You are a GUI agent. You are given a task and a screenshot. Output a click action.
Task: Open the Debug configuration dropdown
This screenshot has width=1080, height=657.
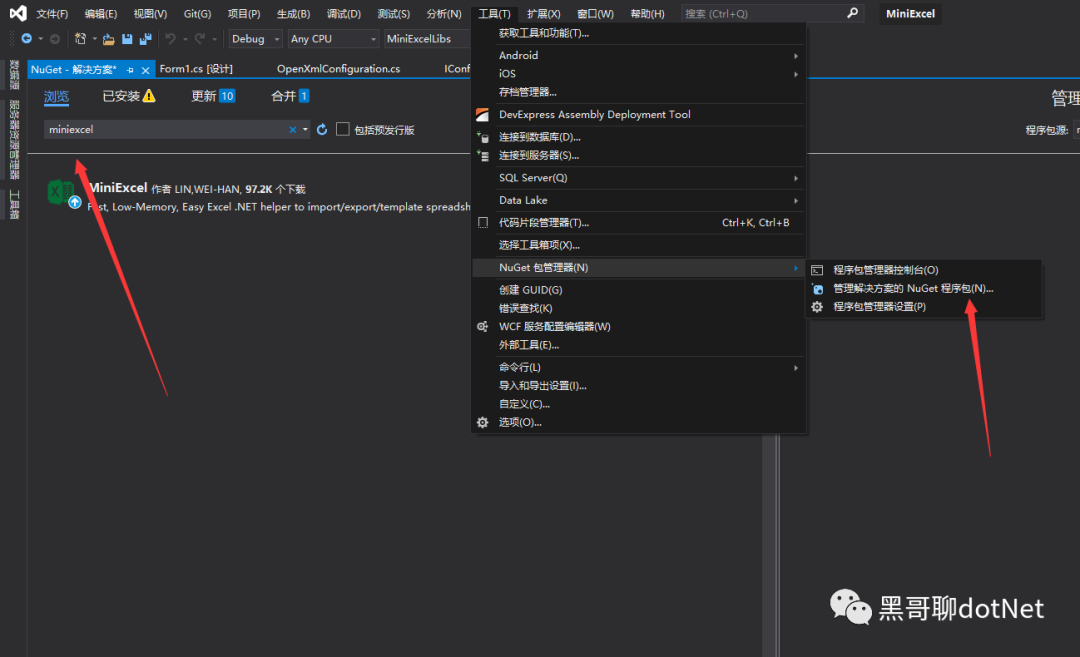coord(256,39)
